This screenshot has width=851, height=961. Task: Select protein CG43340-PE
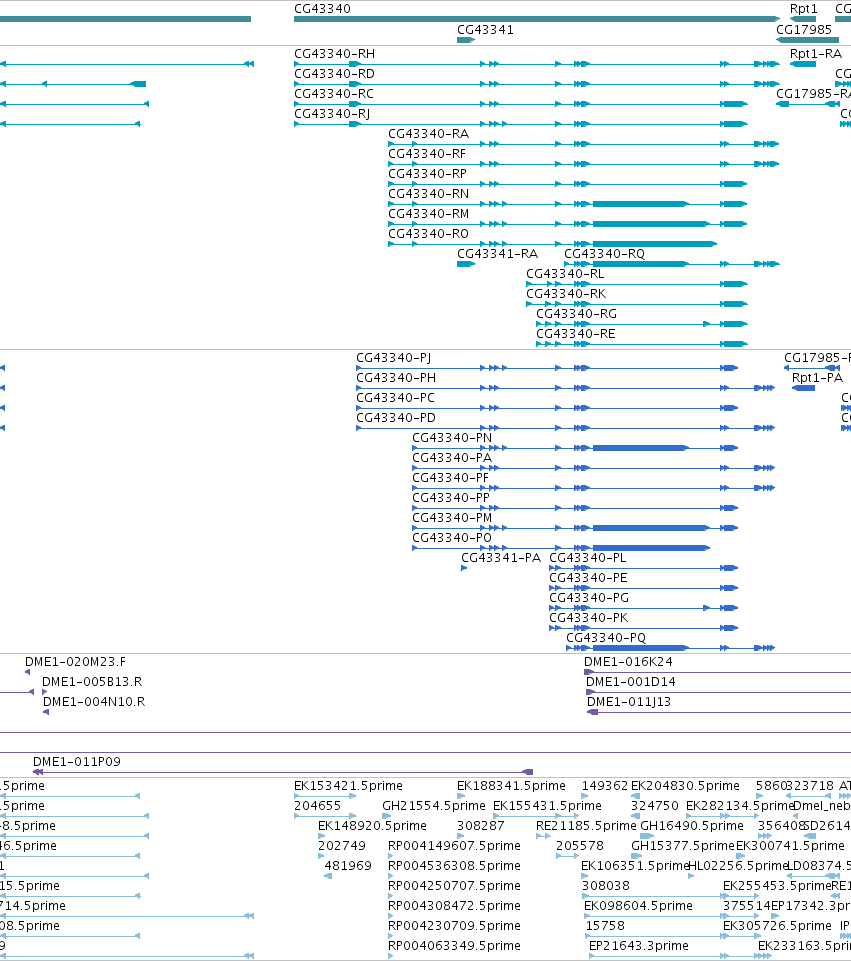tap(588, 577)
